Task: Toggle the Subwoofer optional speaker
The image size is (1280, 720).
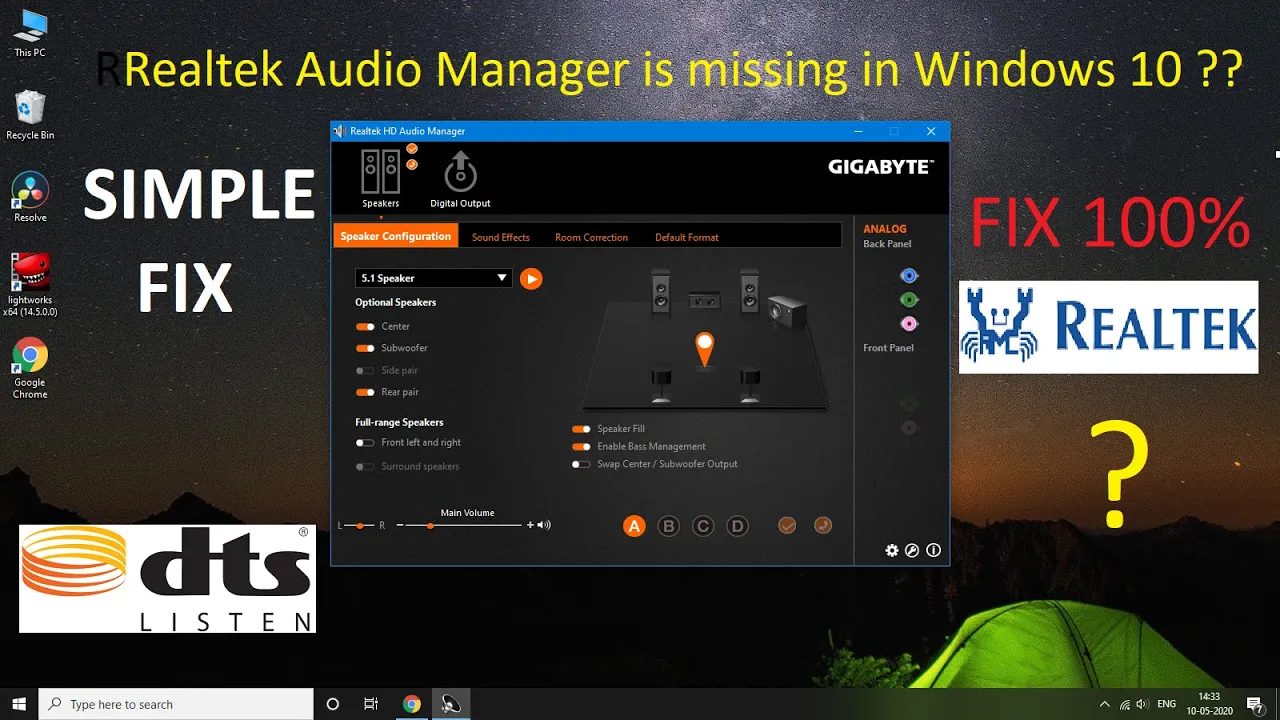Action: click(365, 349)
